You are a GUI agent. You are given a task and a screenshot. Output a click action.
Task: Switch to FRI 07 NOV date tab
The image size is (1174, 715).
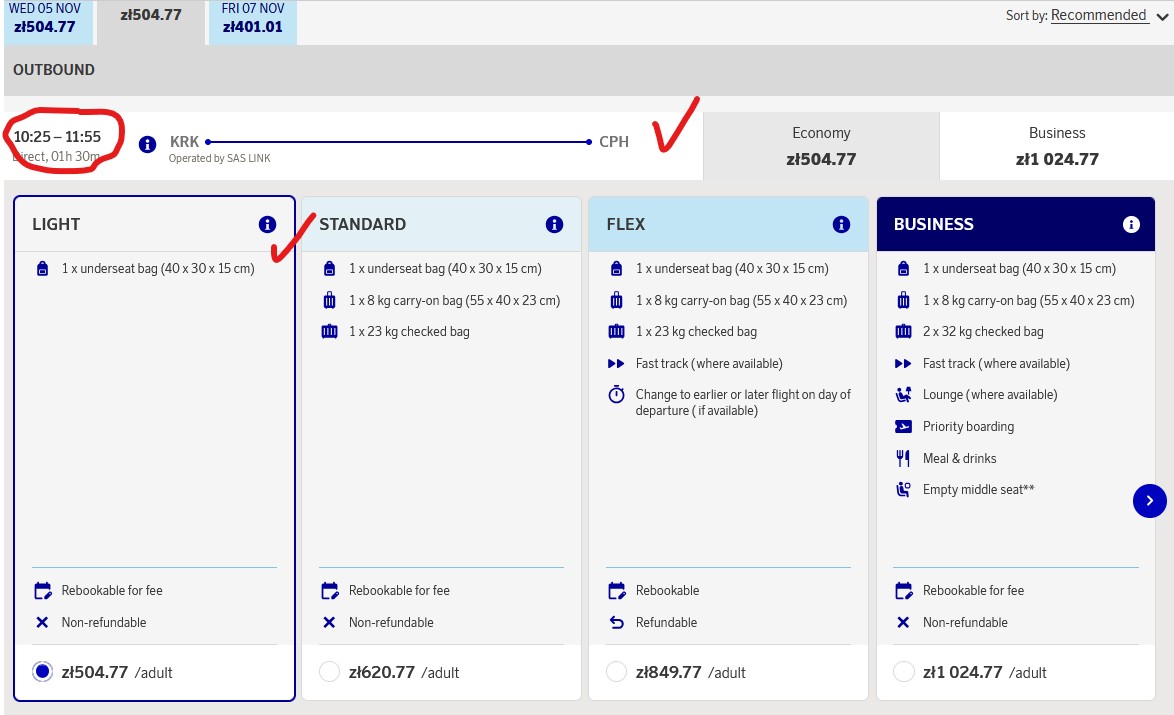[253, 21]
